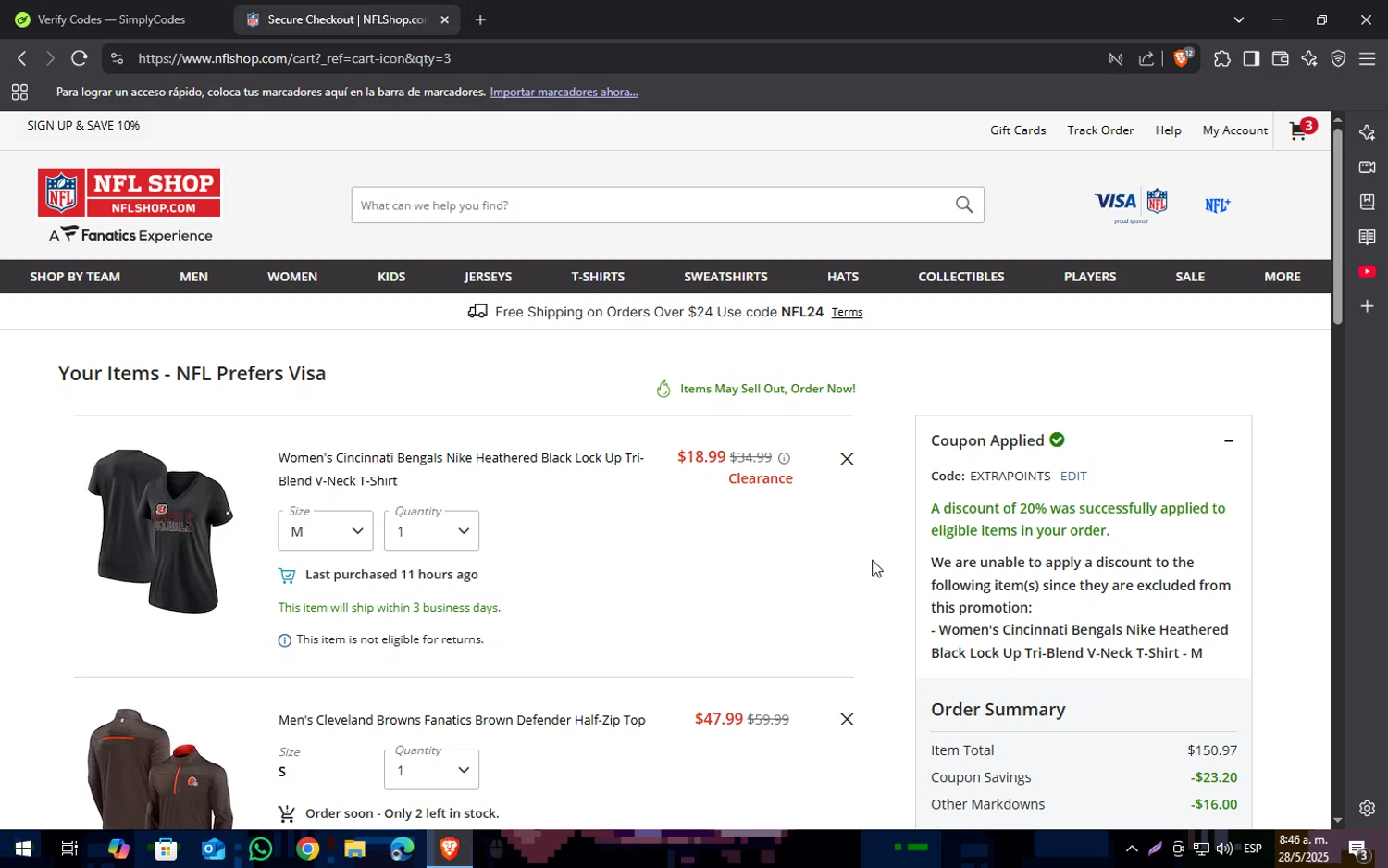Click the search magnifier icon
The image size is (1388, 868).
coord(964,205)
